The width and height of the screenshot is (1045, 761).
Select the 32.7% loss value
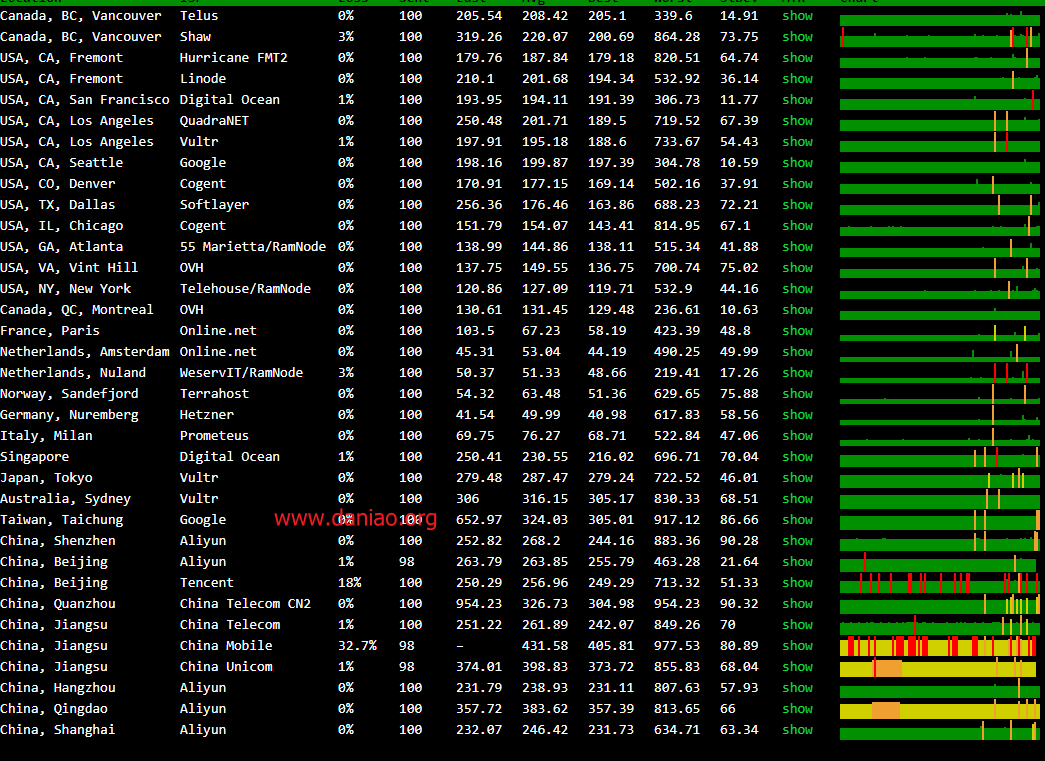pyautogui.click(x=357, y=645)
